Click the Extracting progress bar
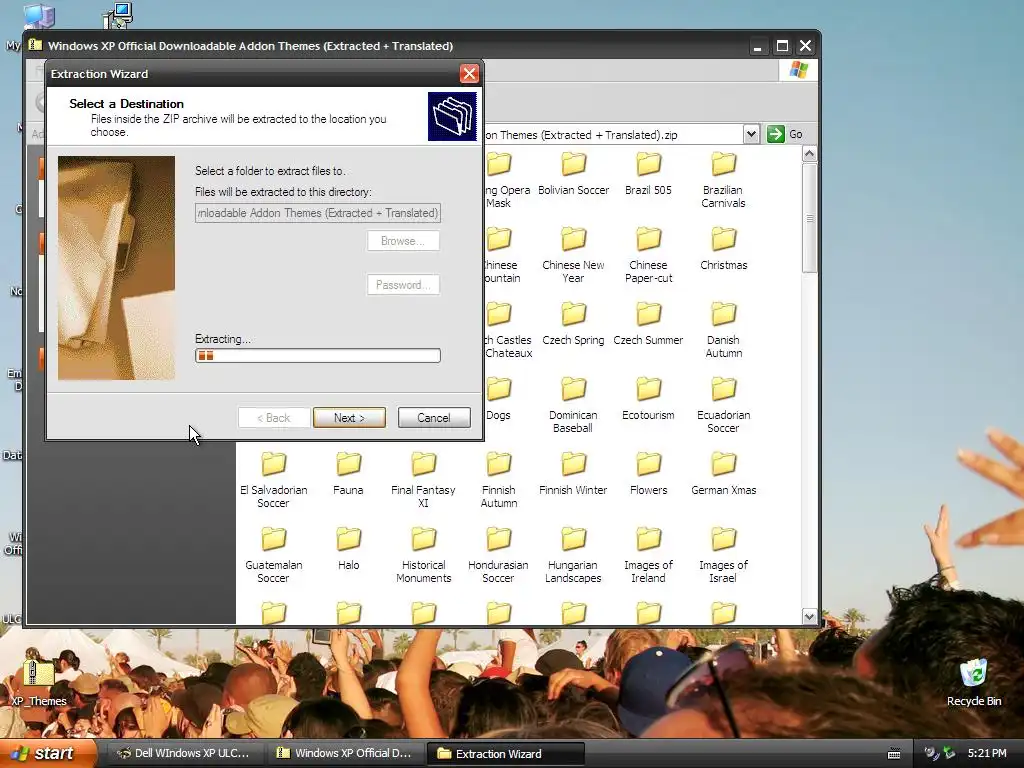1024x768 pixels. pos(317,355)
